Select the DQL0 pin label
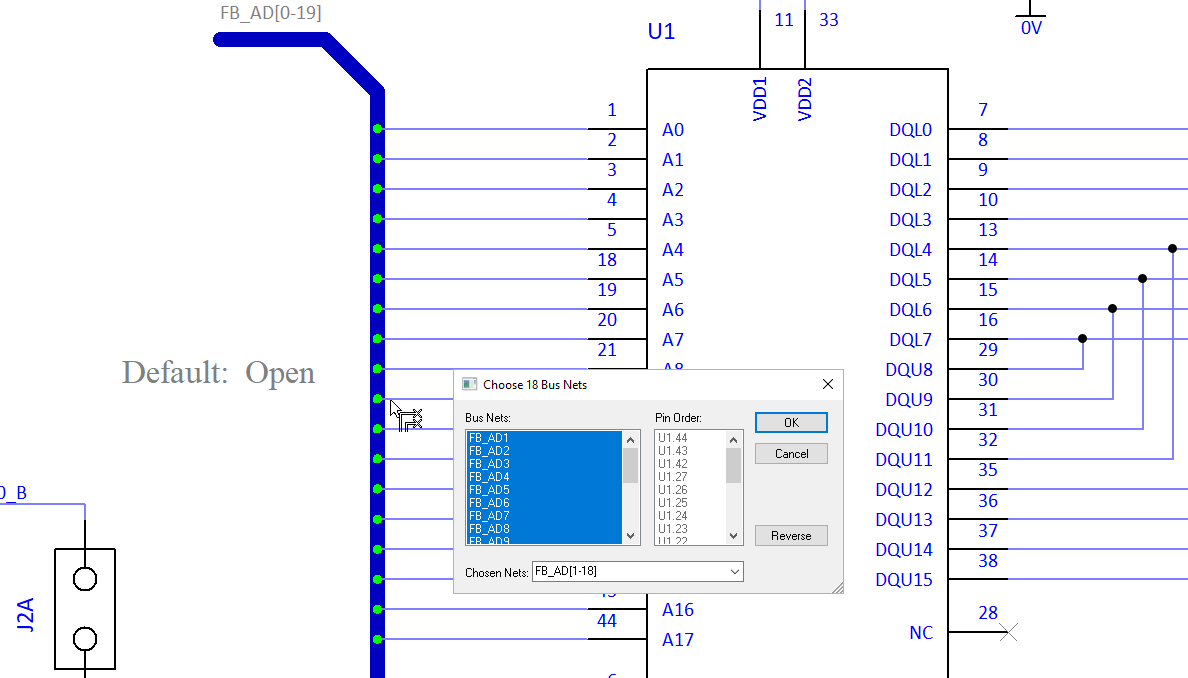The image size is (1188, 678). (x=910, y=130)
